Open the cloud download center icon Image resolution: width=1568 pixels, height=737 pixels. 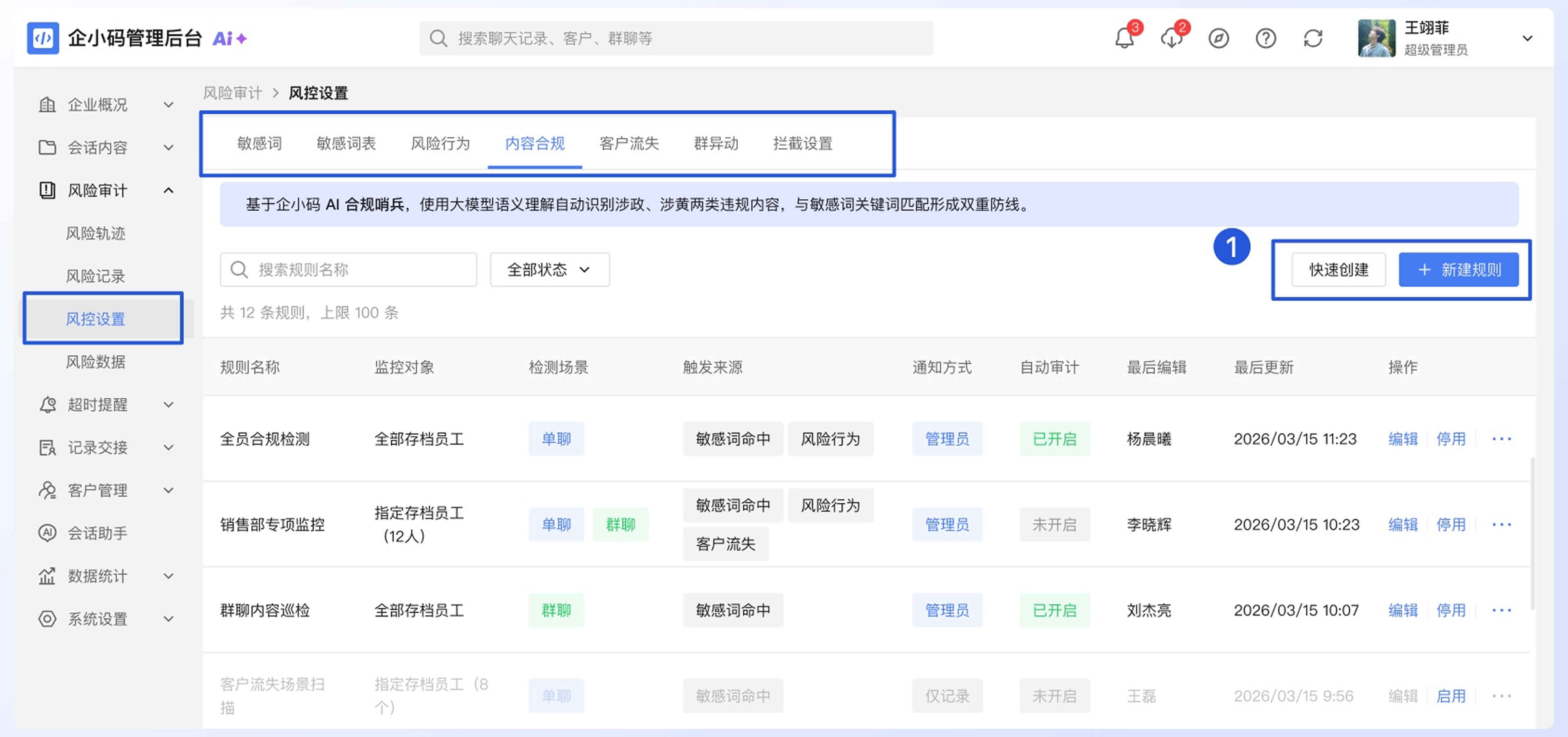point(1171,38)
